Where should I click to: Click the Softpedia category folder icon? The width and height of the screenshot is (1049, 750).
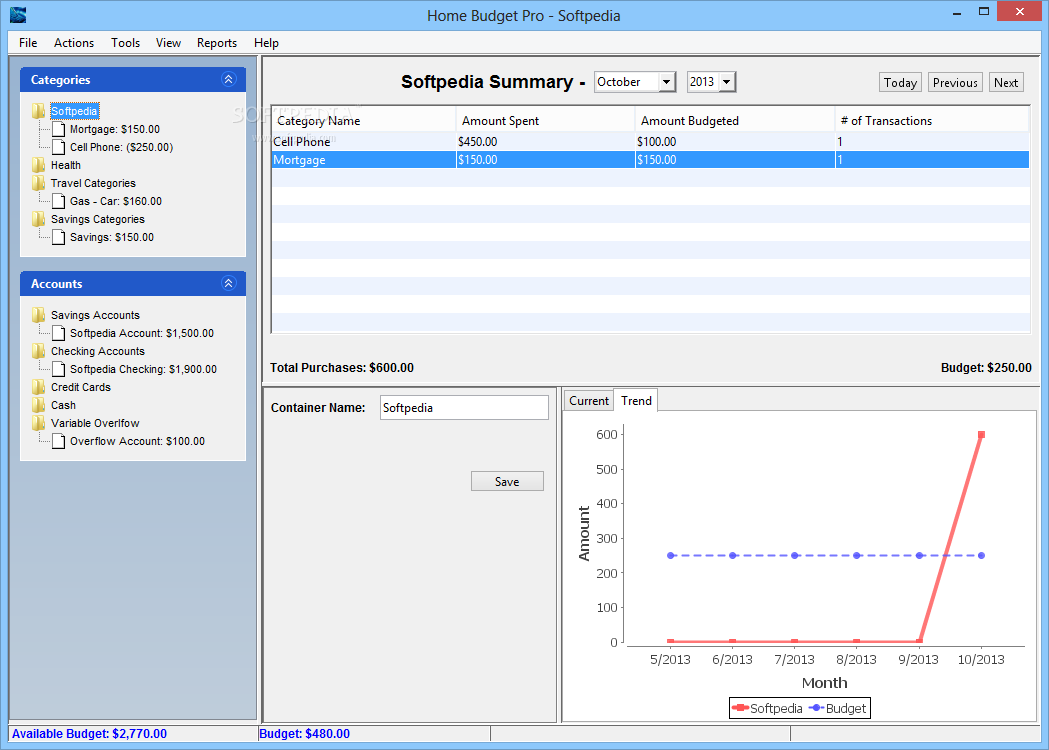(x=39, y=111)
